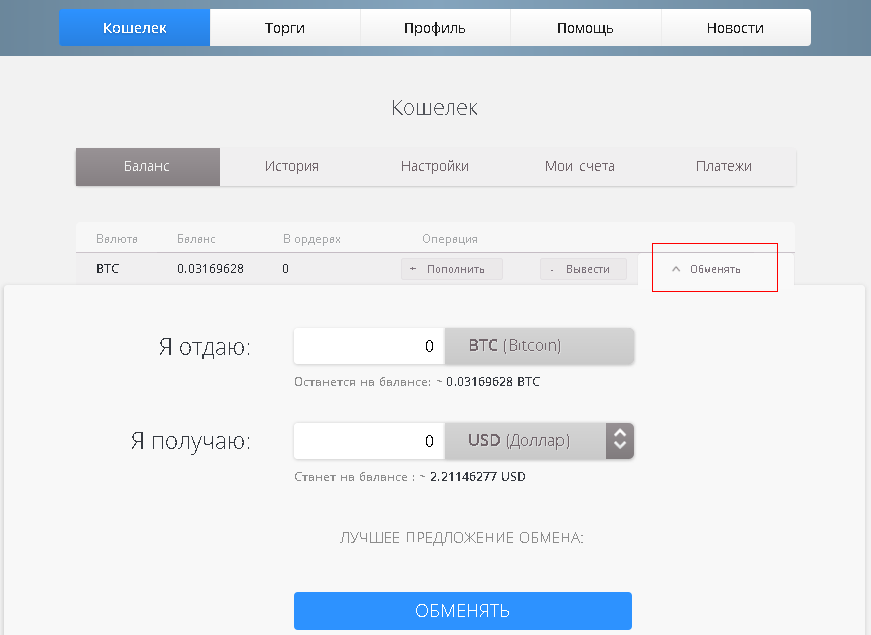Open the Мои счета sub-tab
The image size is (871, 635).
pyautogui.click(x=579, y=167)
